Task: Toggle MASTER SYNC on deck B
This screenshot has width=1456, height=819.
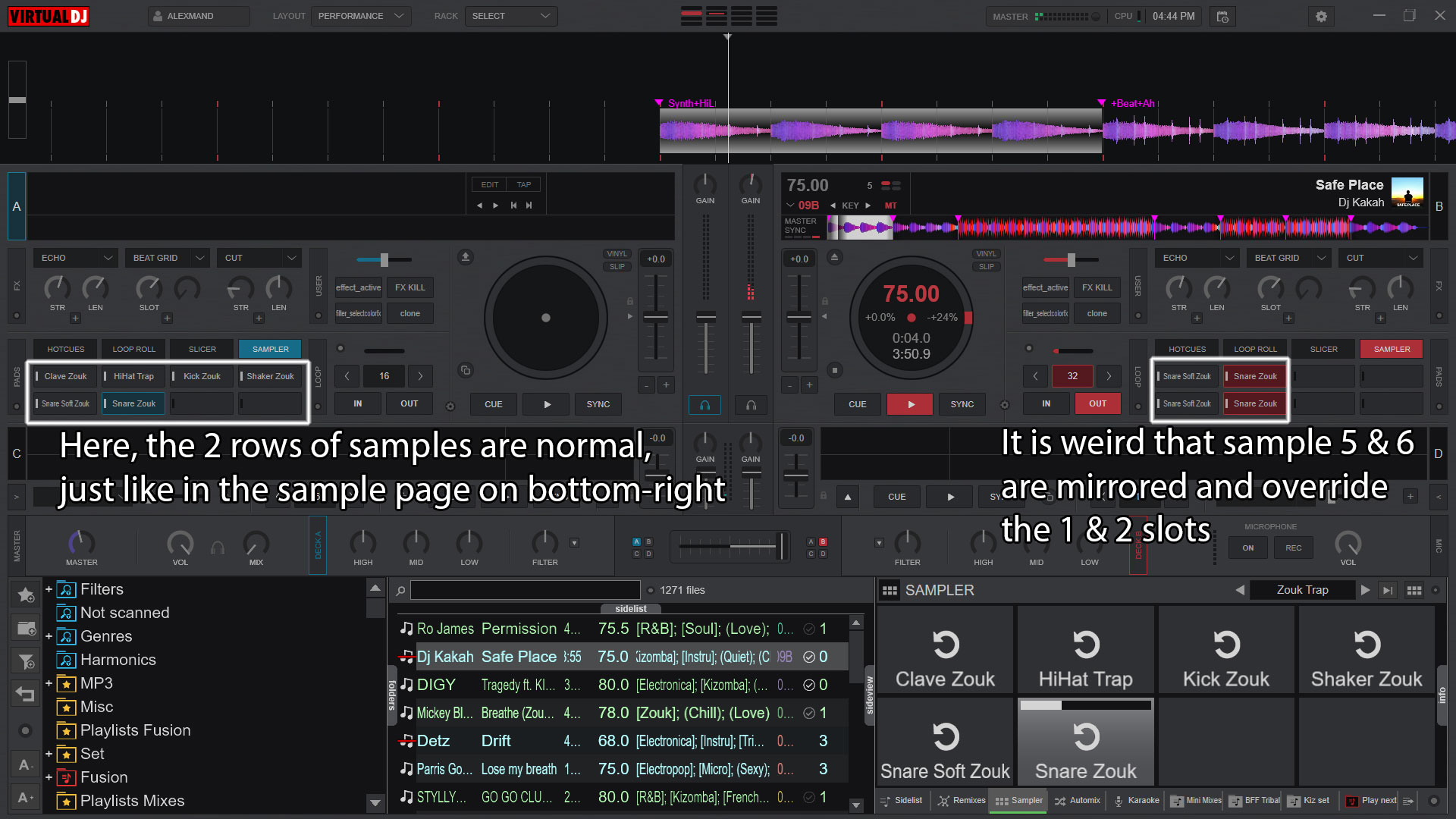Action: [x=801, y=226]
